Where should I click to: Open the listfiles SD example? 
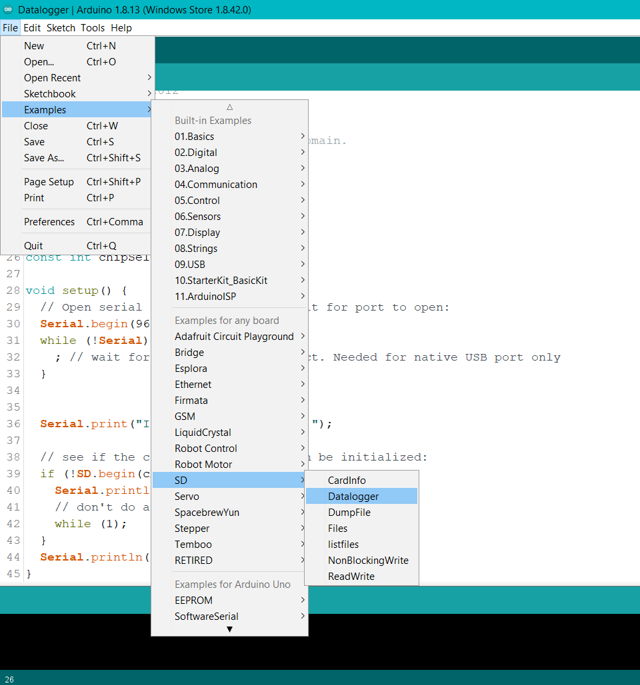(x=362, y=544)
